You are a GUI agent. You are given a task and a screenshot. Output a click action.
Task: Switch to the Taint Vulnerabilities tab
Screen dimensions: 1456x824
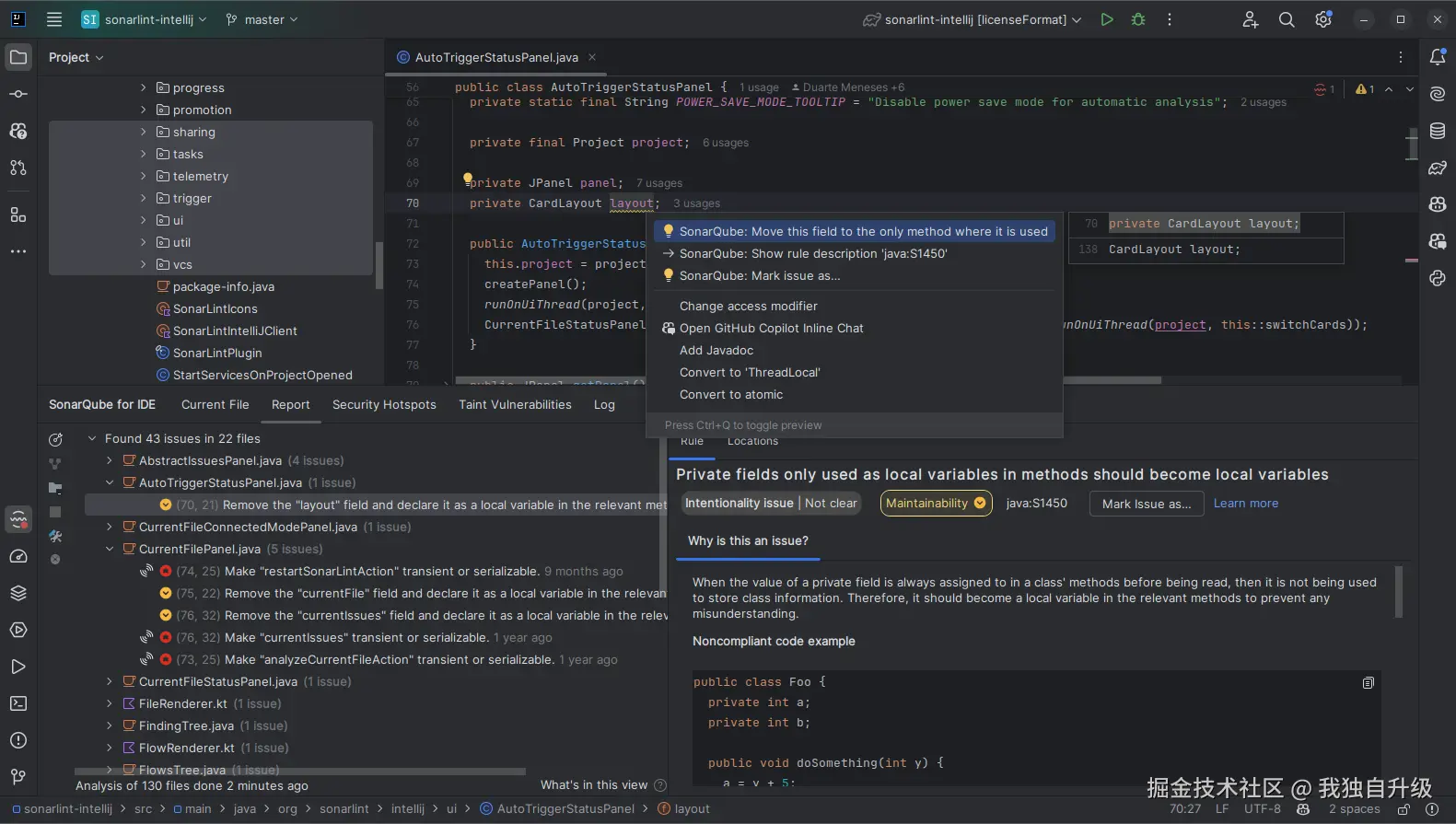click(x=515, y=405)
